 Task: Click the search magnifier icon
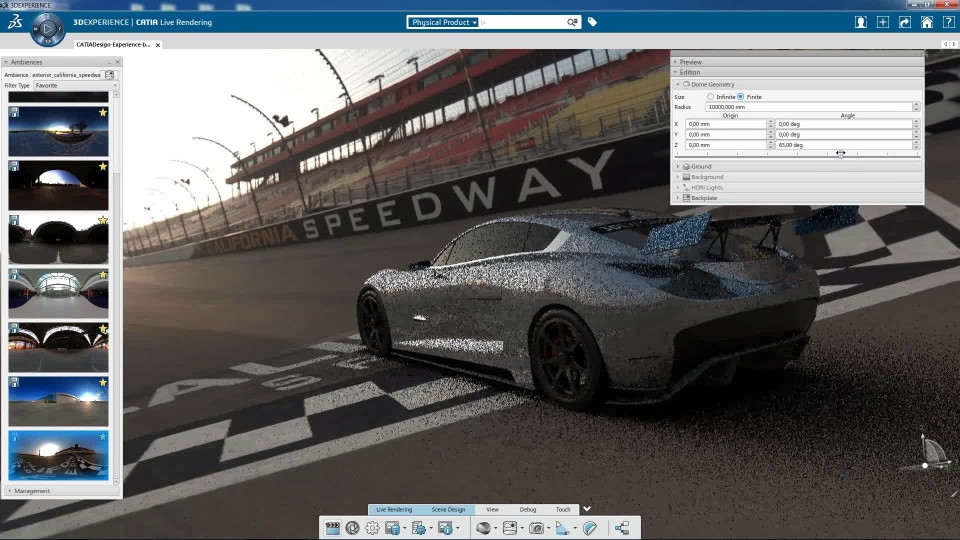(572, 22)
